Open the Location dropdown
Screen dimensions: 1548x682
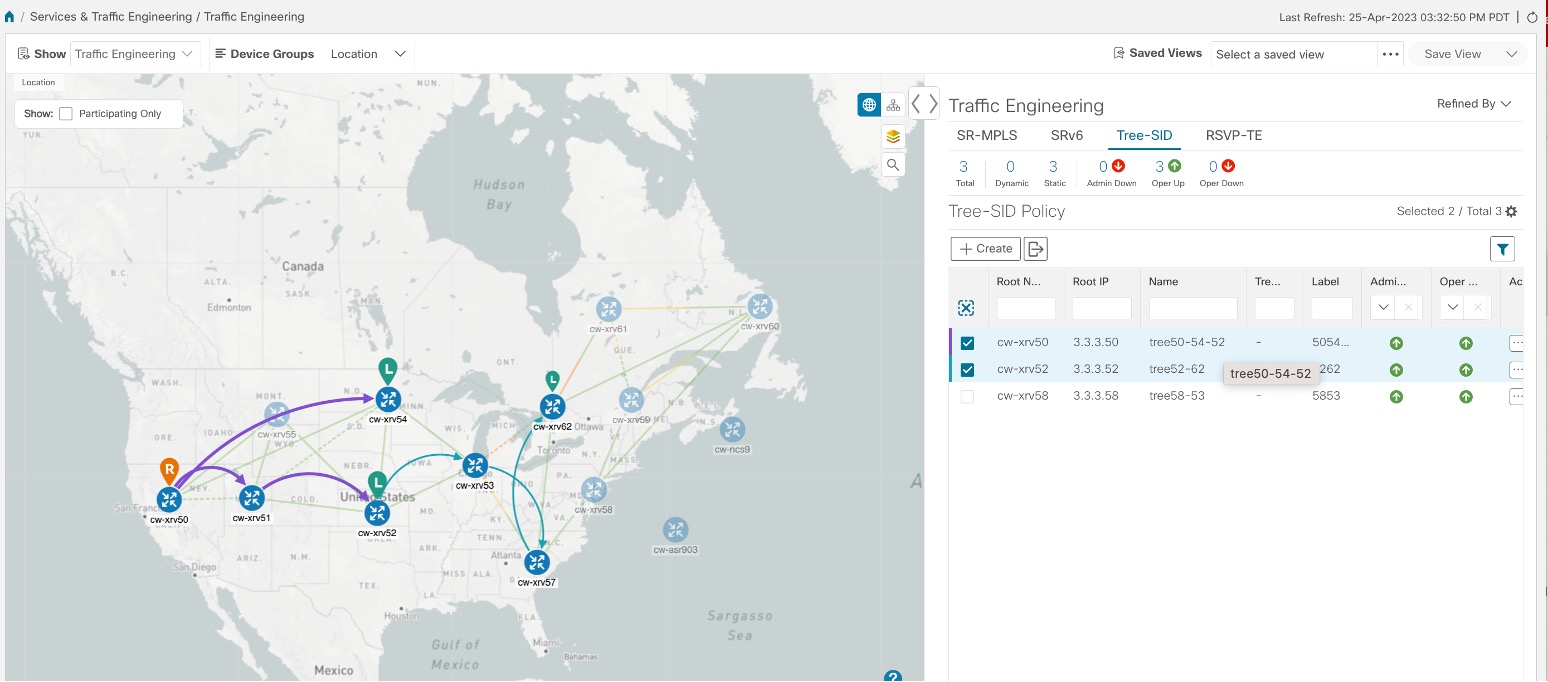[368, 53]
